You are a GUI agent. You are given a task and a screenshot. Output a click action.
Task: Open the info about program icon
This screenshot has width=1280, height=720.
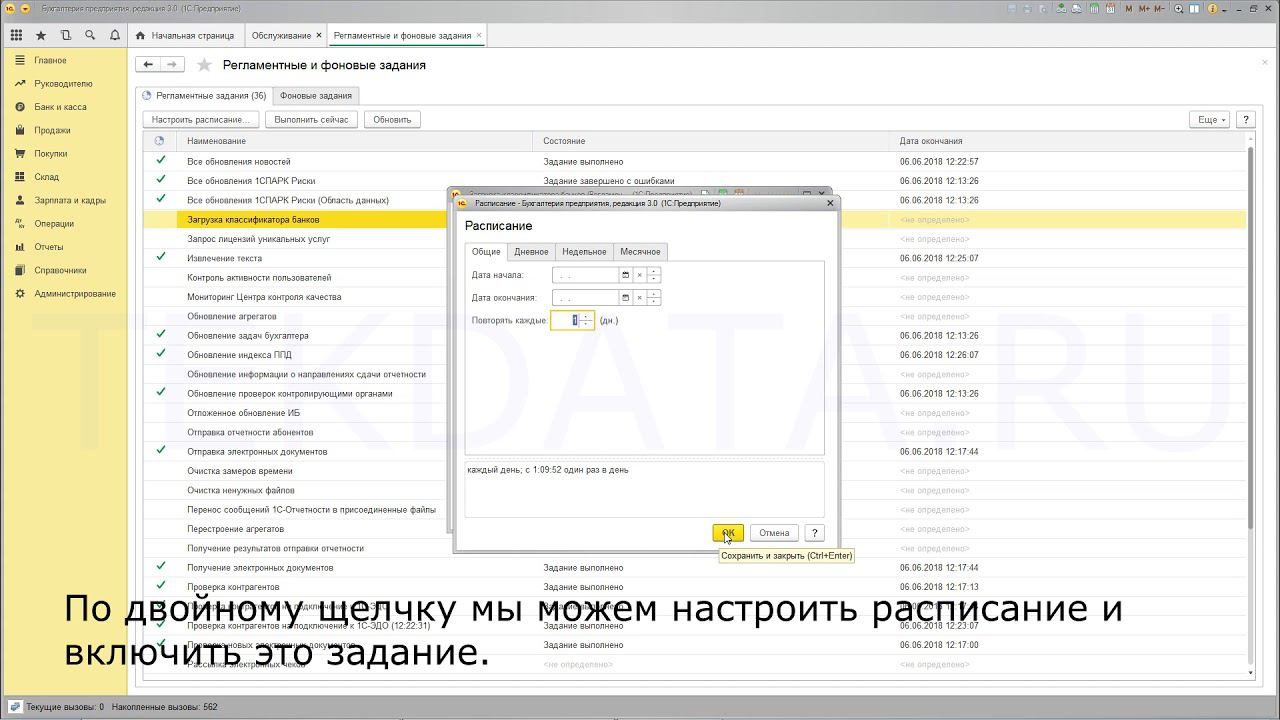pos(1213,8)
